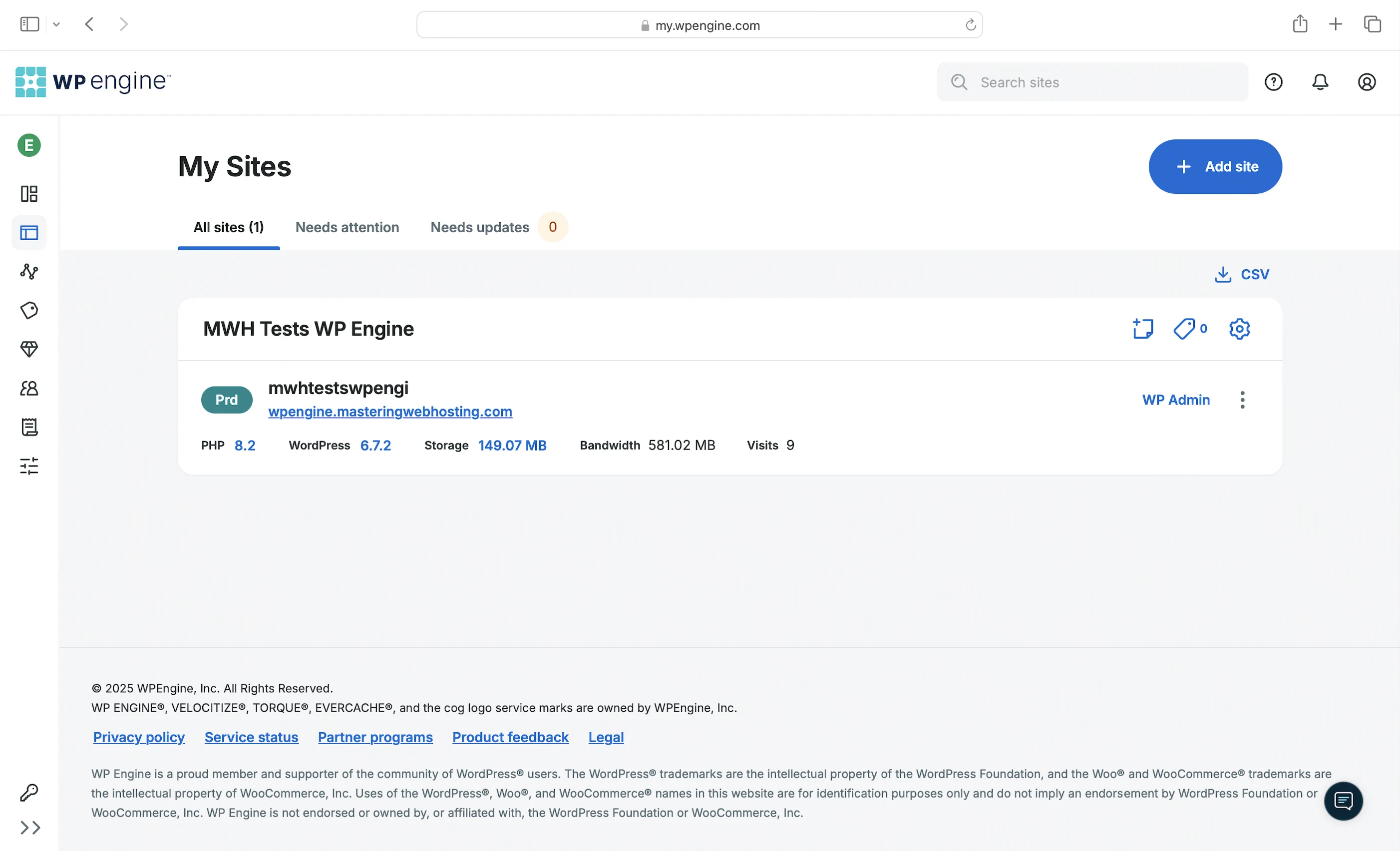Click the key icon in sidebar
The image size is (1400, 851).
[29, 792]
